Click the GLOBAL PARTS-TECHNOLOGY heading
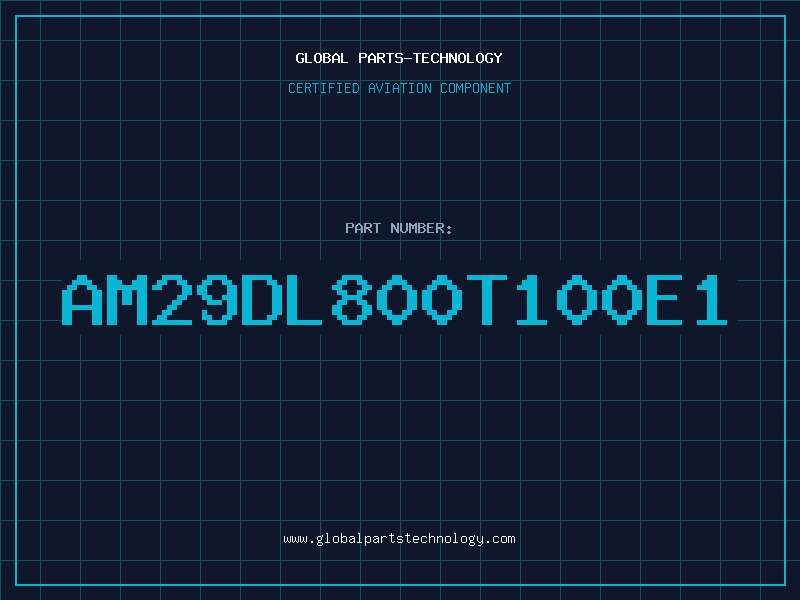Screen dimensions: 800x600 [399, 58]
